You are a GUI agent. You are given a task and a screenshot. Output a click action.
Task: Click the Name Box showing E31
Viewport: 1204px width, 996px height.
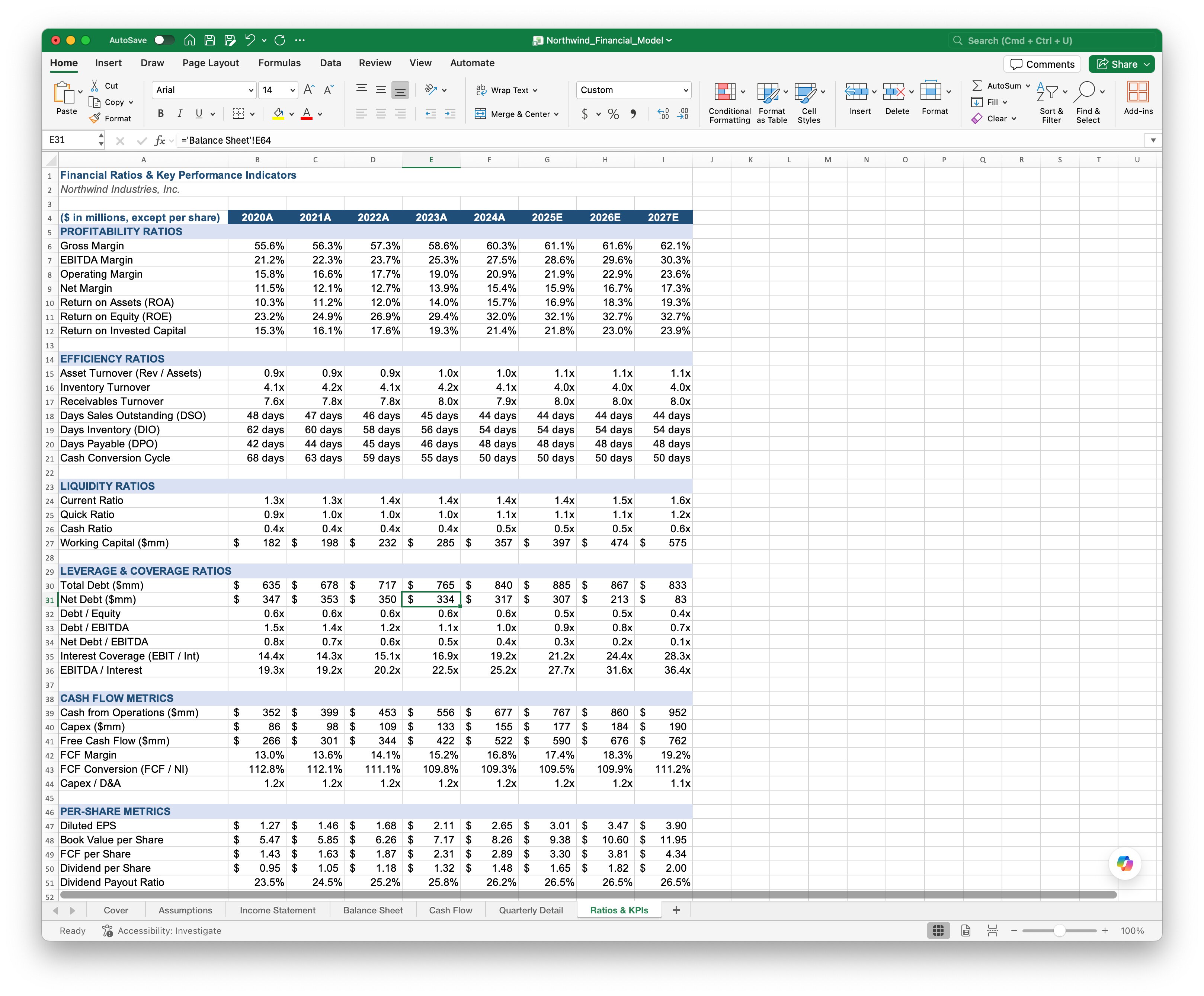point(70,140)
